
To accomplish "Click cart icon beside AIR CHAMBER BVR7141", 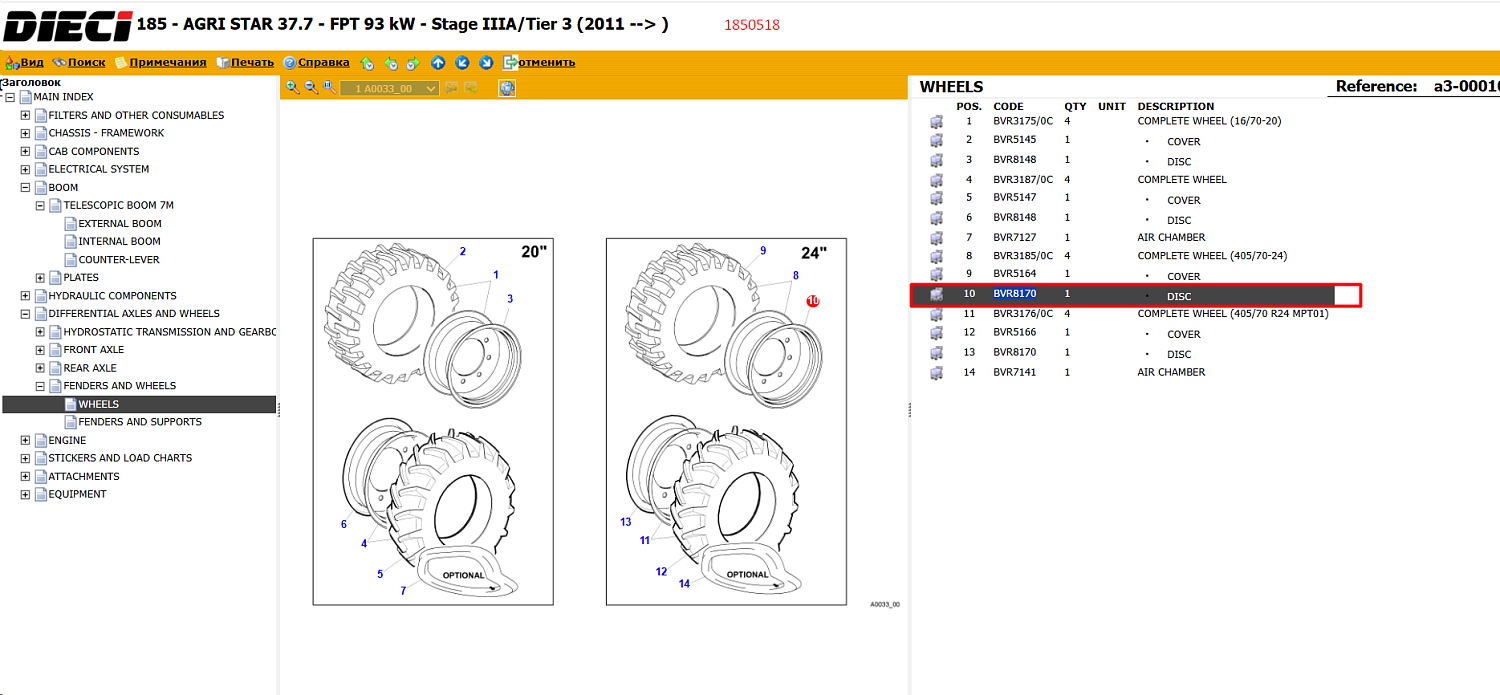I will [936, 373].
